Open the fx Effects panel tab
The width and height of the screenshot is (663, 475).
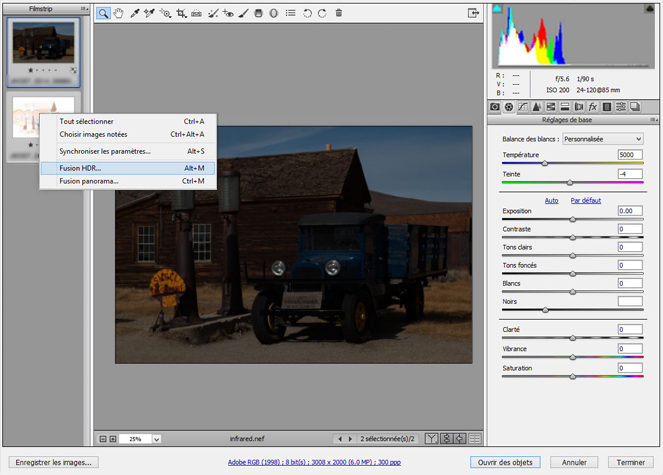(593, 106)
